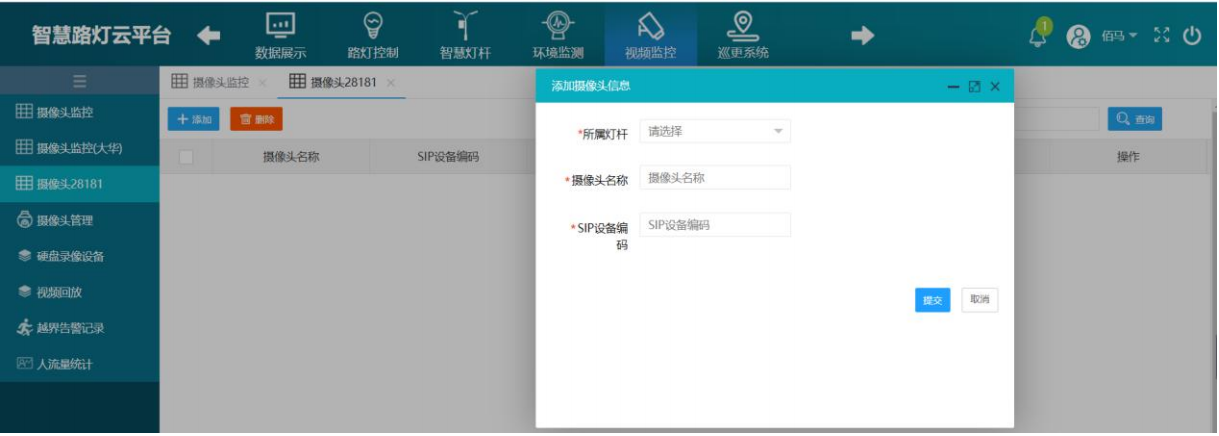Expand the 所属灯杆 dropdown
Viewport: 1219px width, 436px height.
point(714,132)
